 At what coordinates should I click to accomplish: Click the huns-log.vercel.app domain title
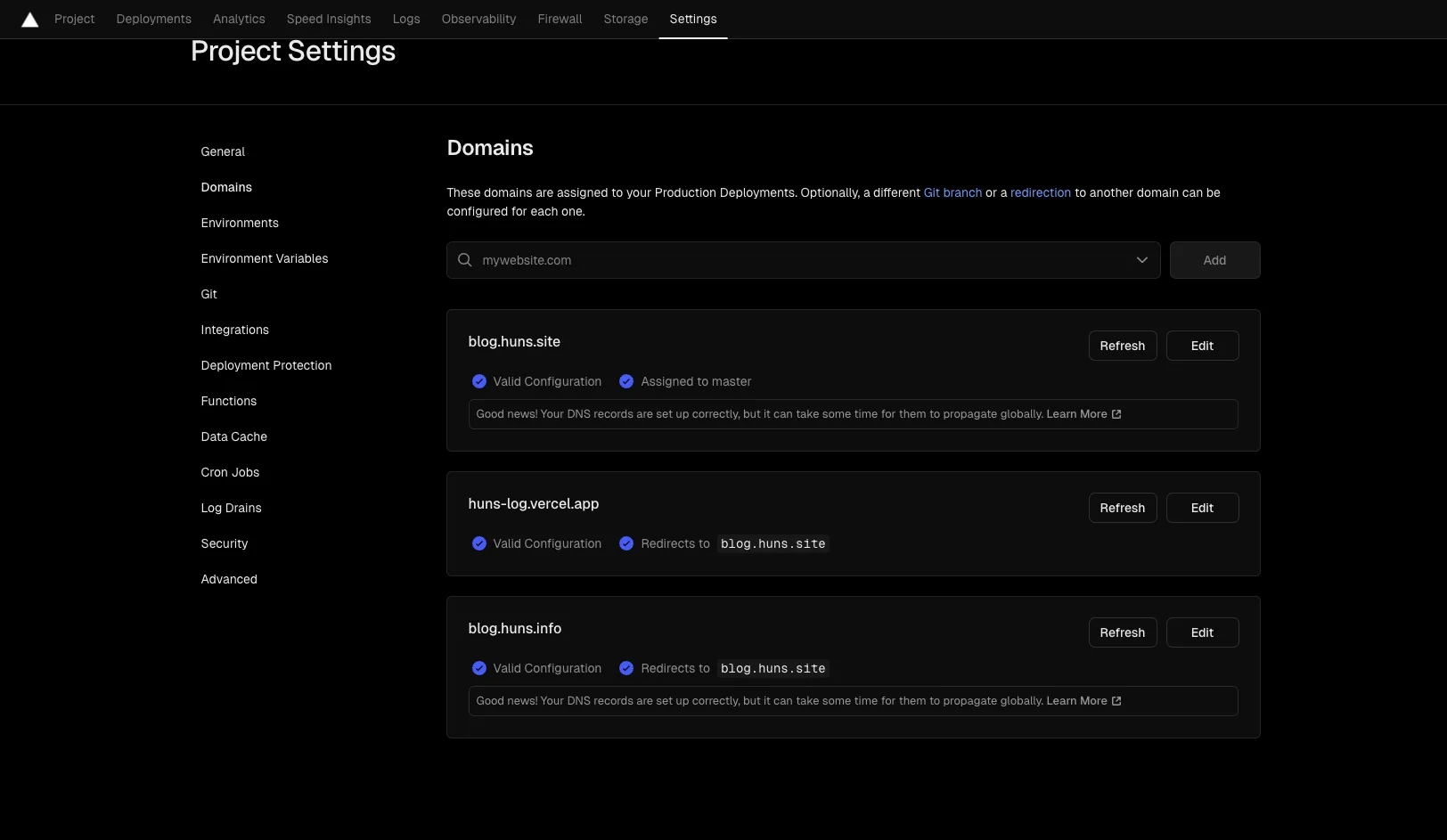pyautogui.click(x=534, y=504)
